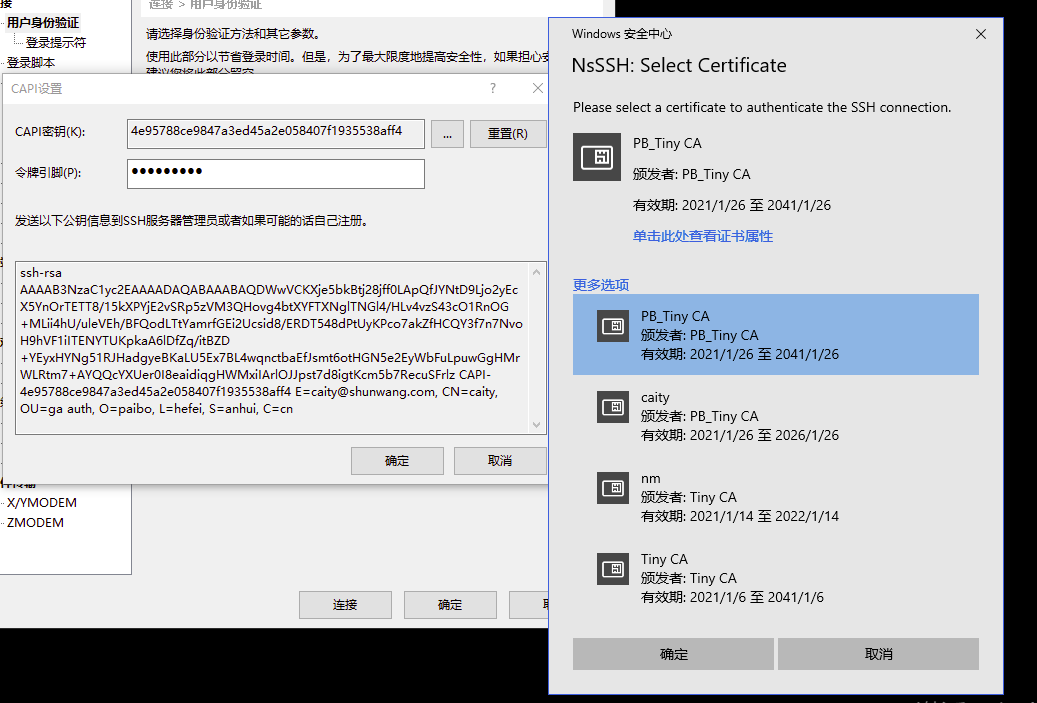Collapse 更多选项 link

[x=601, y=285]
